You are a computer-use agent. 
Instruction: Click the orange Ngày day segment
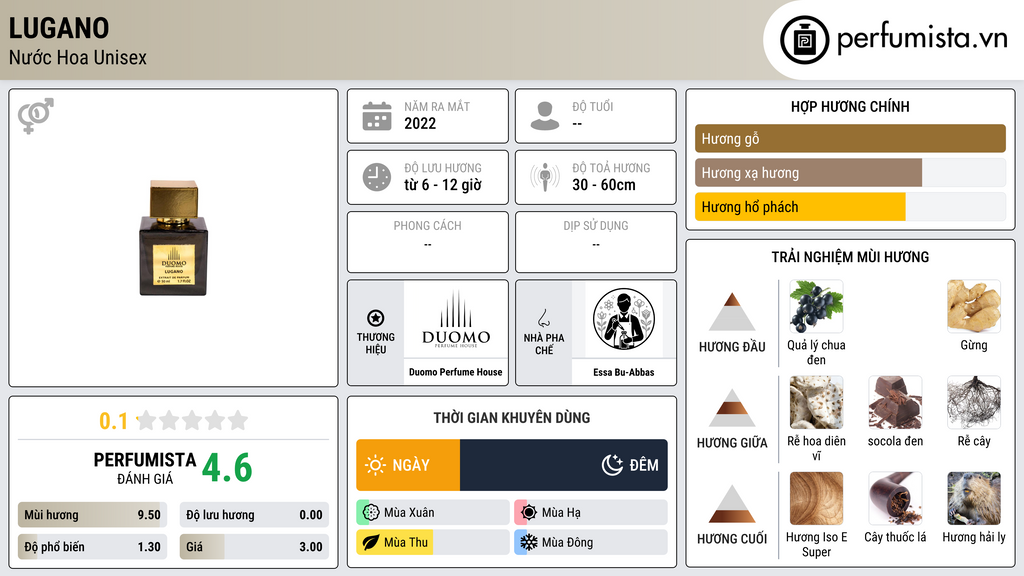(408, 465)
